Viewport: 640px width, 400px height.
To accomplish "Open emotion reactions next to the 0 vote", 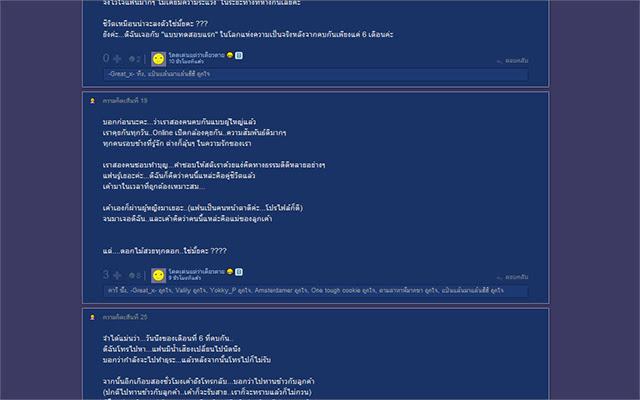I will pyautogui.click(x=134, y=59).
